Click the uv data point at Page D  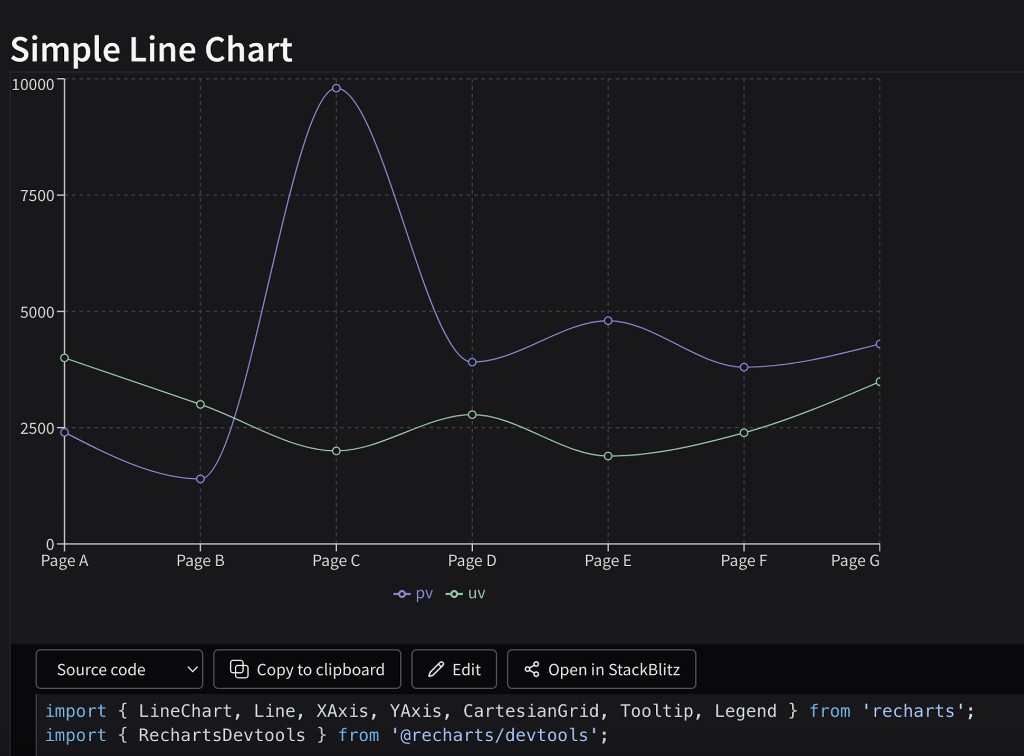tap(472, 415)
